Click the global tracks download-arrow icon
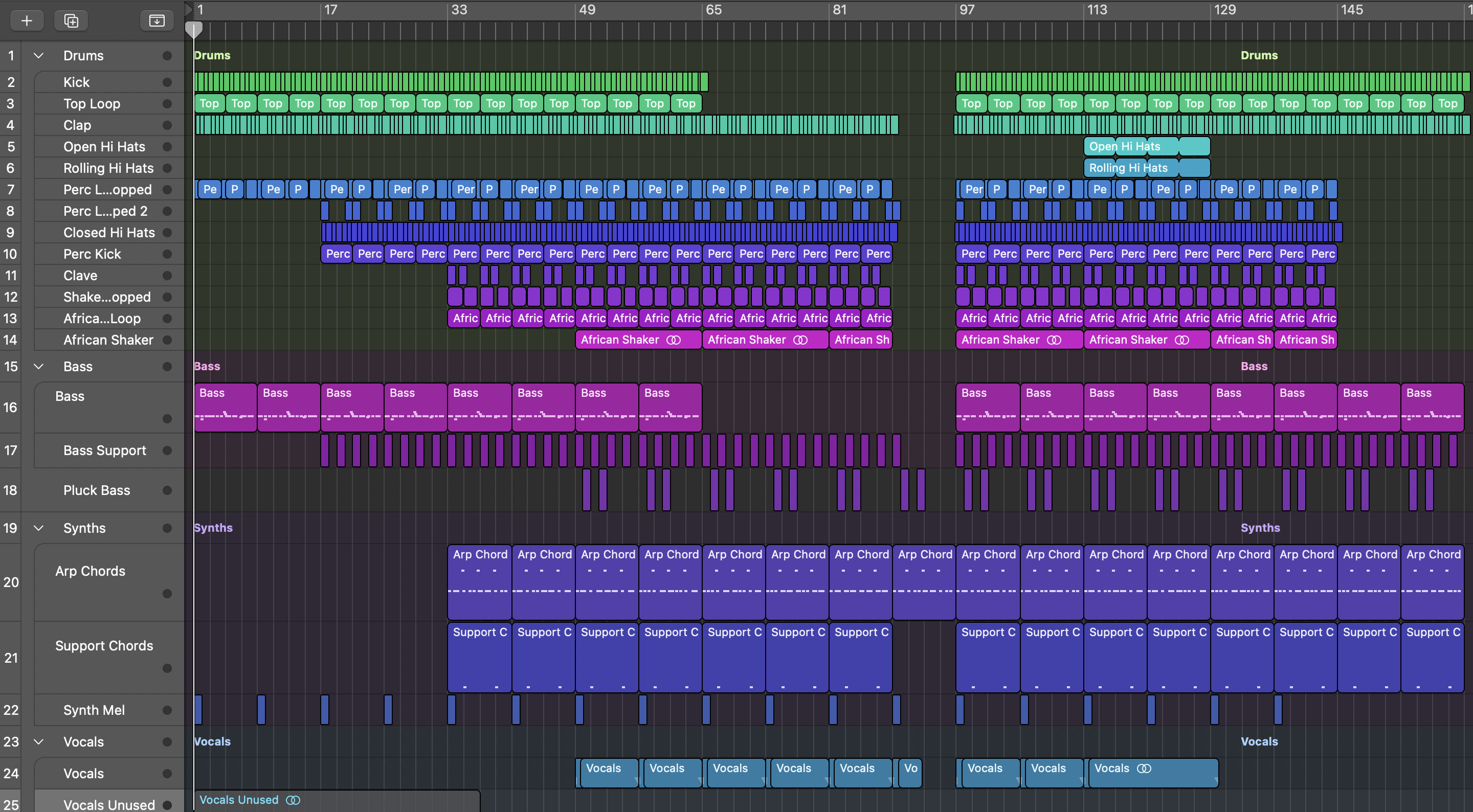 (x=156, y=21)
